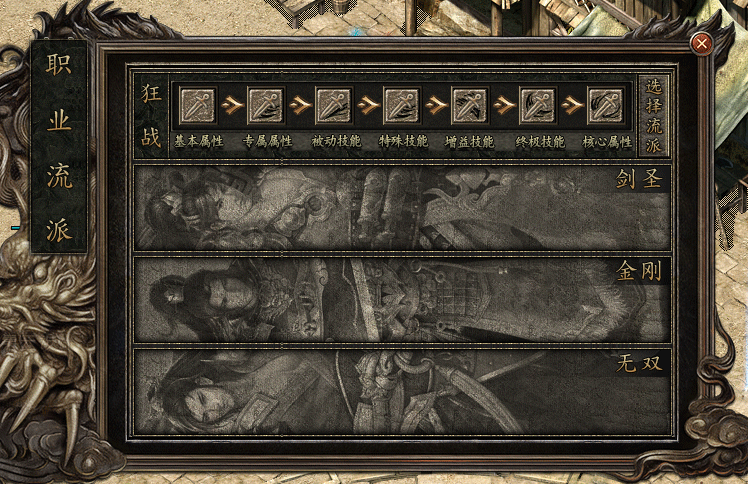
Task: Open the 核心属性 icon
Action: coord(606,105)
